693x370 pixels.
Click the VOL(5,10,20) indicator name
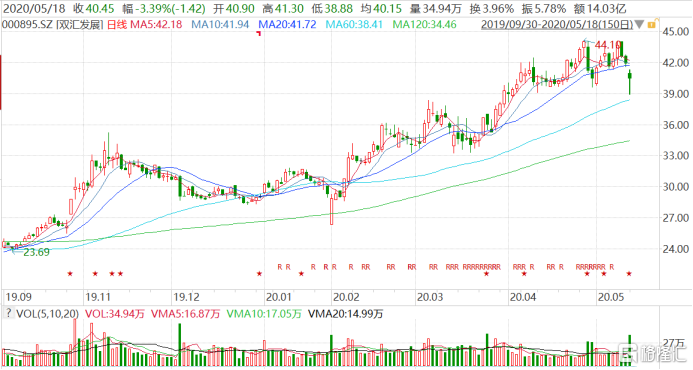[x=47, y=314]
